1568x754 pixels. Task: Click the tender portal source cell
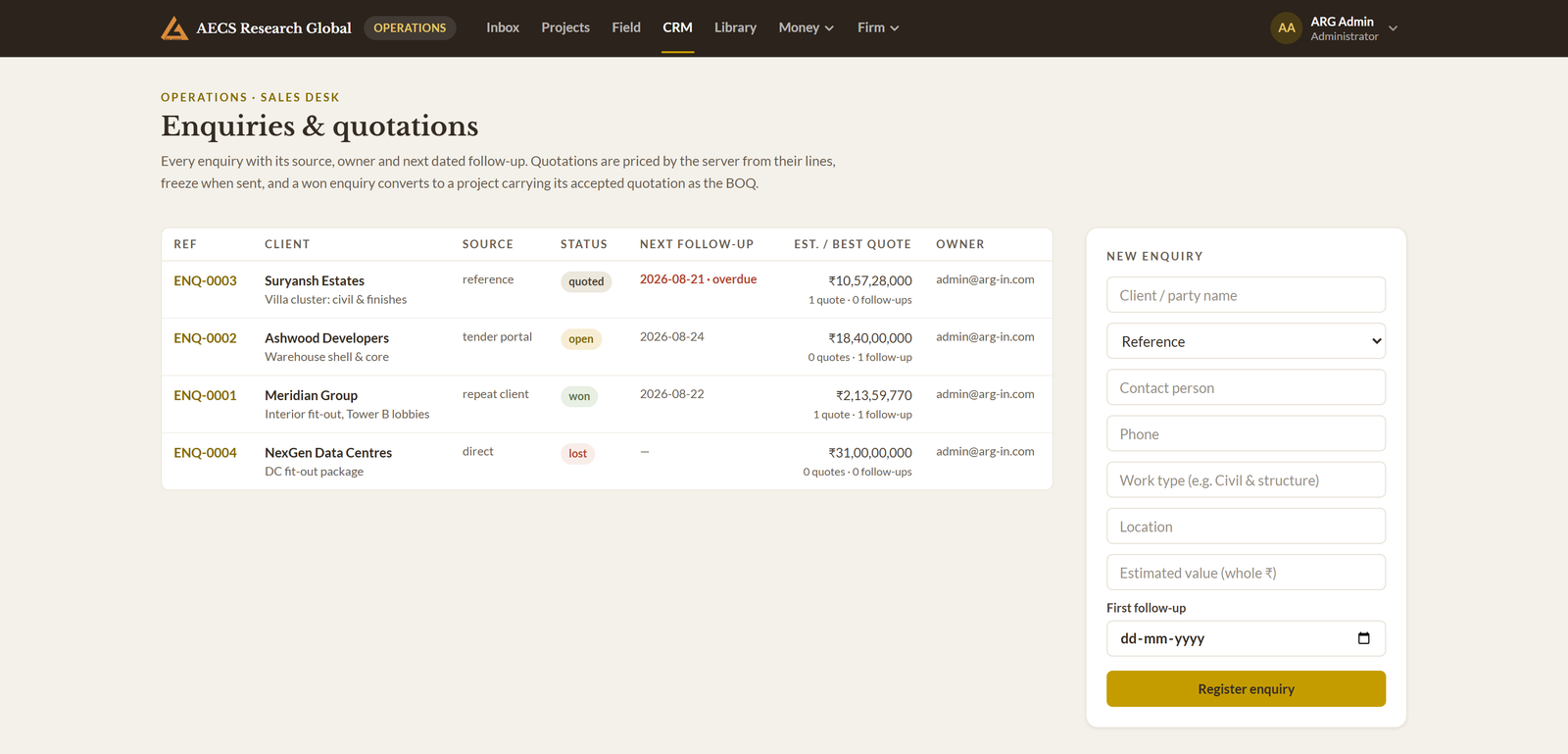[497, 336]
